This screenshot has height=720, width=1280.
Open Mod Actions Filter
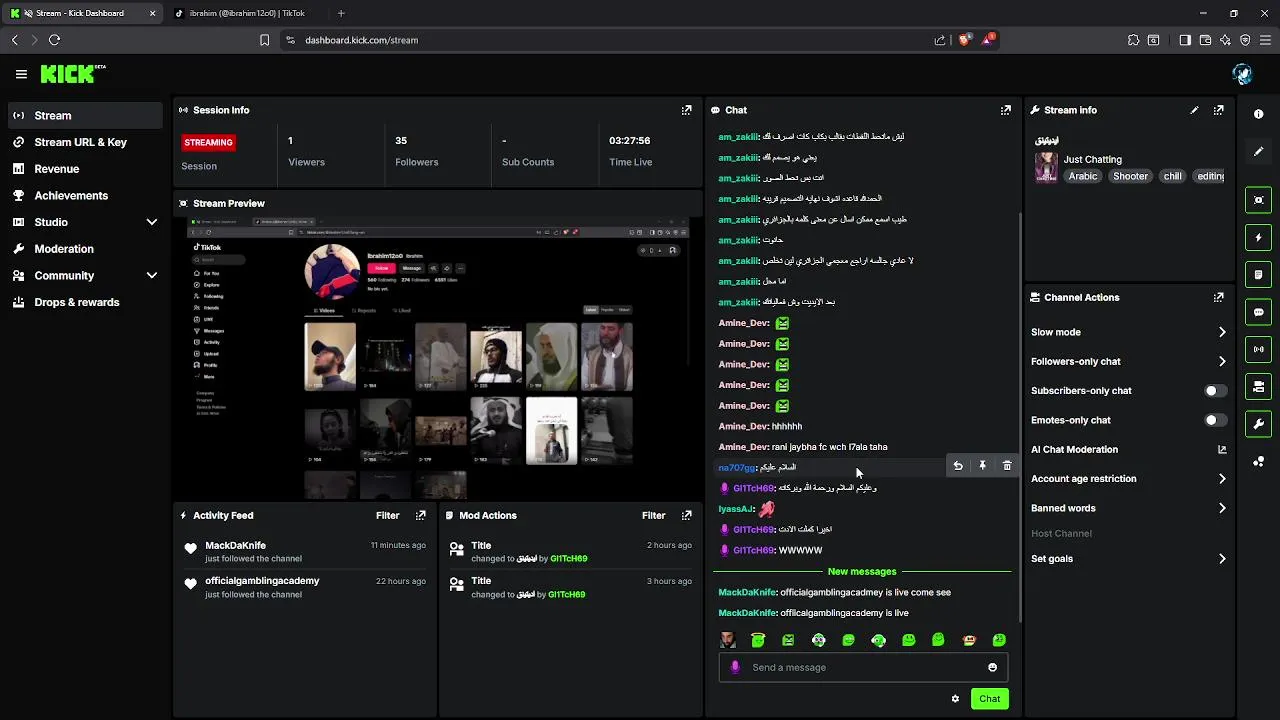653,515
